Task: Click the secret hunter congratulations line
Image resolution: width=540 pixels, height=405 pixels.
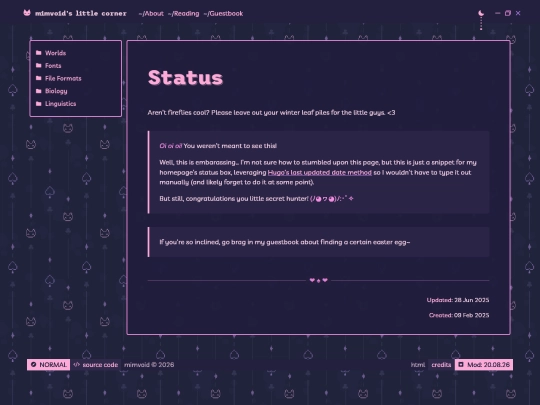Action: coord(257,199)
